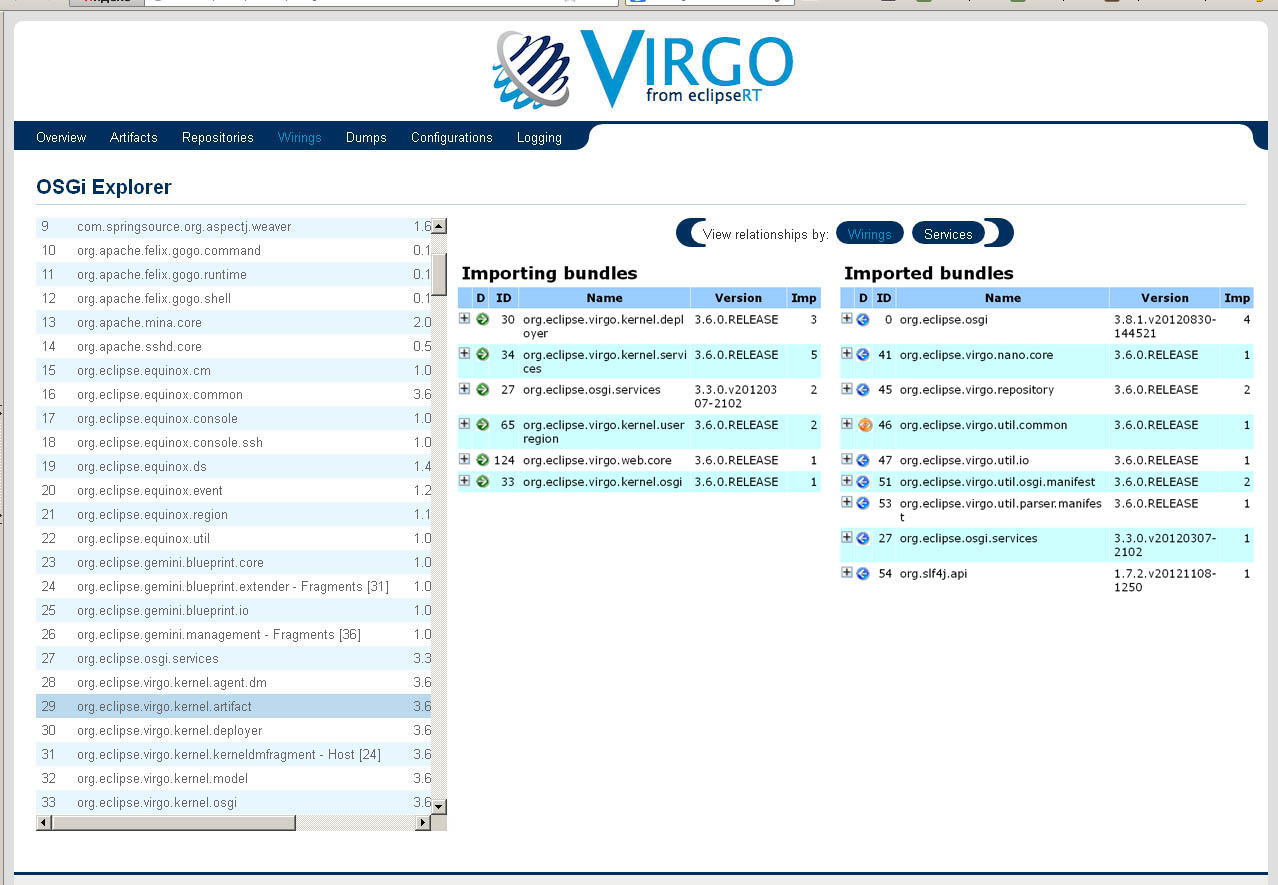Click the blue arrow icon for org.eclipse.virgo.repository
The image size is (1278, 885).
pos(863,389)
